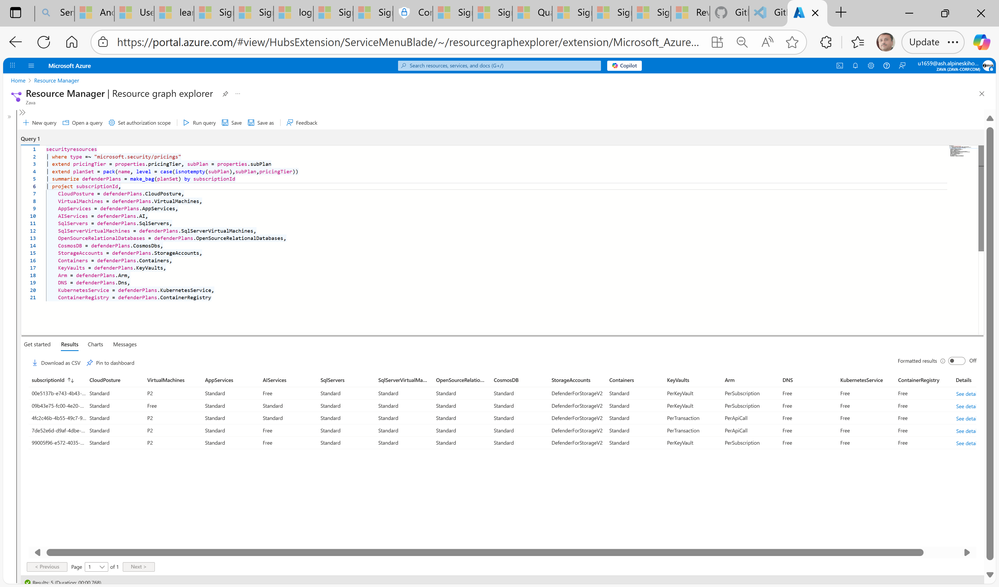Click the account avatar in Azure header
Screen dimensions: 999x587
988,66
